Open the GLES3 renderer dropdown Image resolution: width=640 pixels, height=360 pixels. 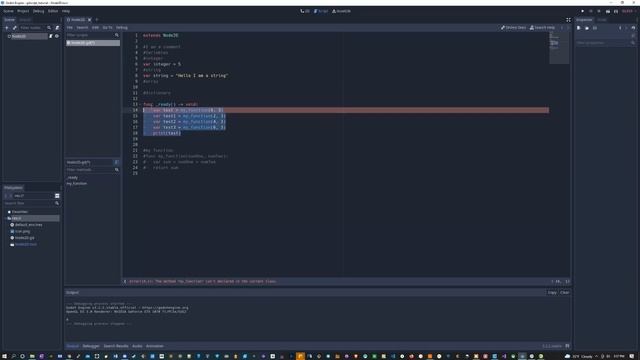pyautogui.click(x=629, y=11)
